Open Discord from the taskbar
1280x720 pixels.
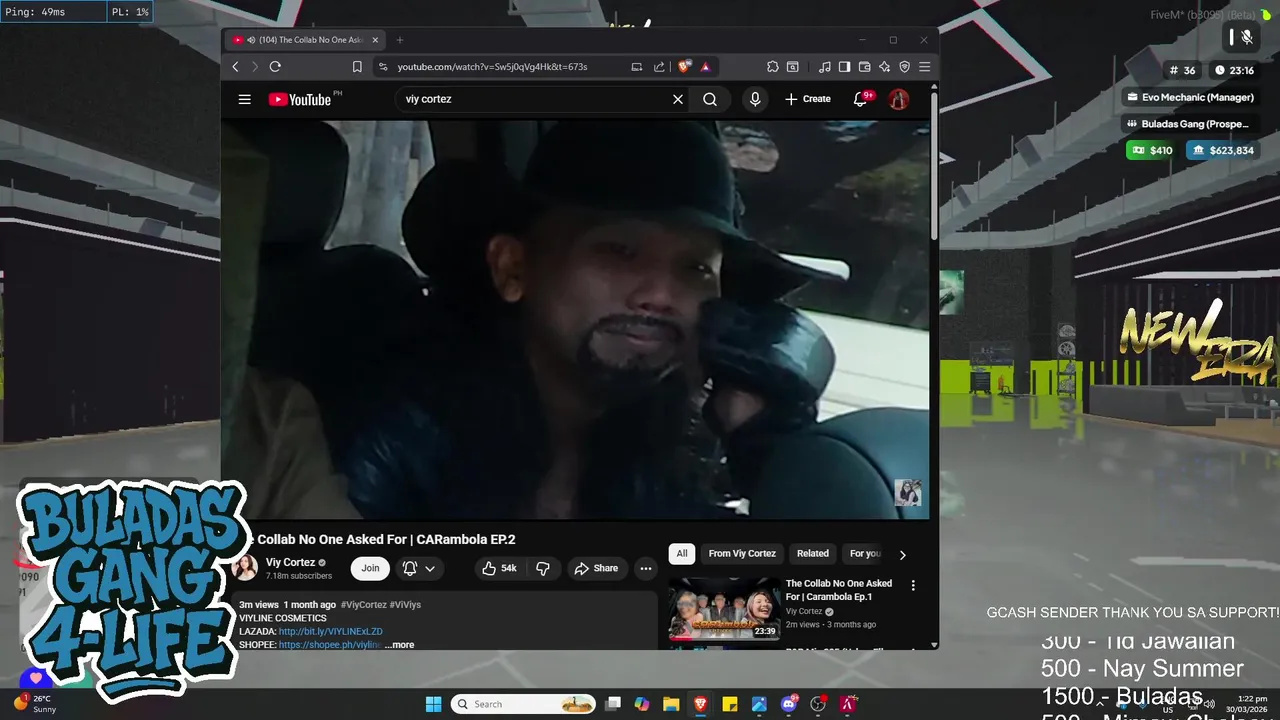pos(789,704)
